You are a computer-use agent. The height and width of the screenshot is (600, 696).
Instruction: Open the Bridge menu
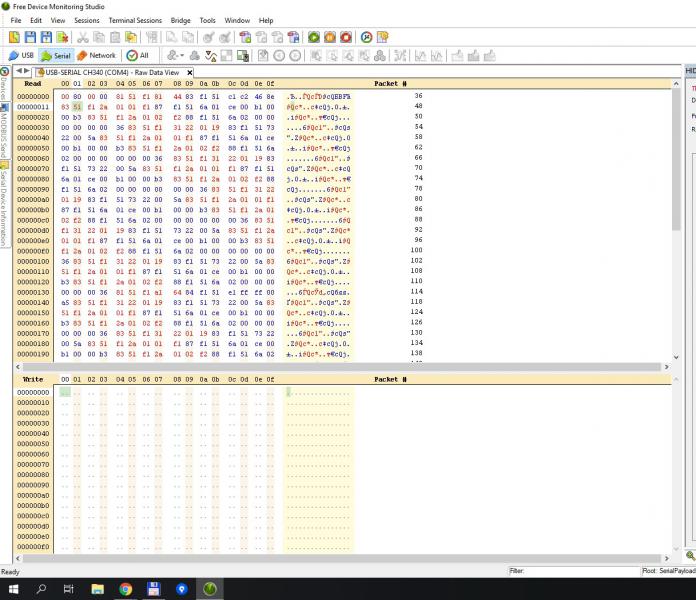click(180, 20)
